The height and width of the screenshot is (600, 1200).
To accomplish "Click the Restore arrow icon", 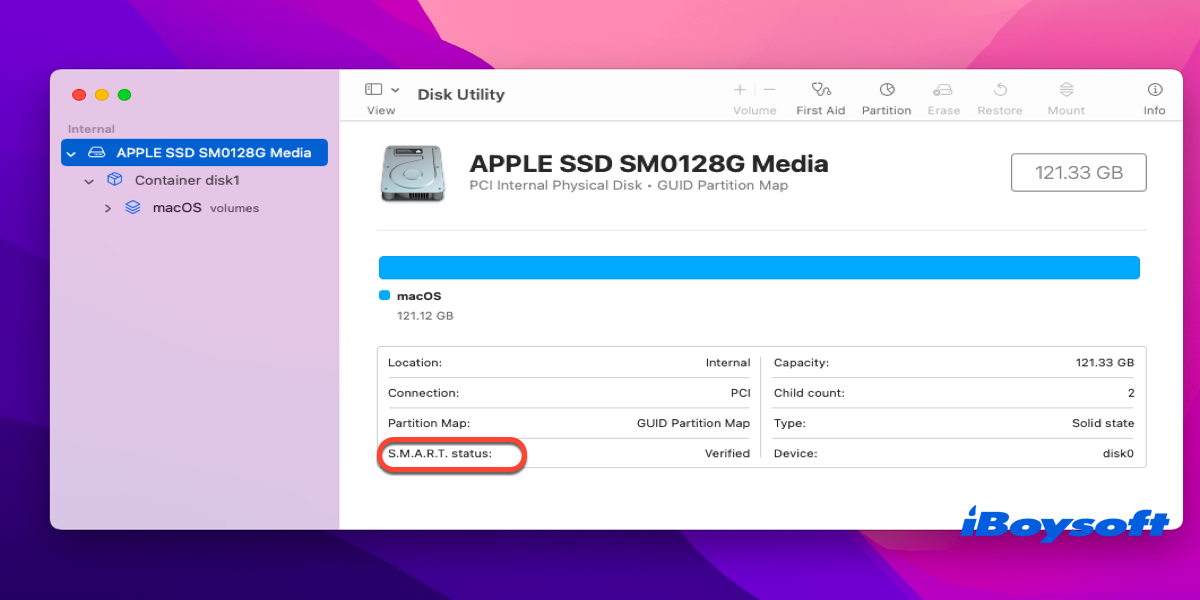I will 1001,90.
